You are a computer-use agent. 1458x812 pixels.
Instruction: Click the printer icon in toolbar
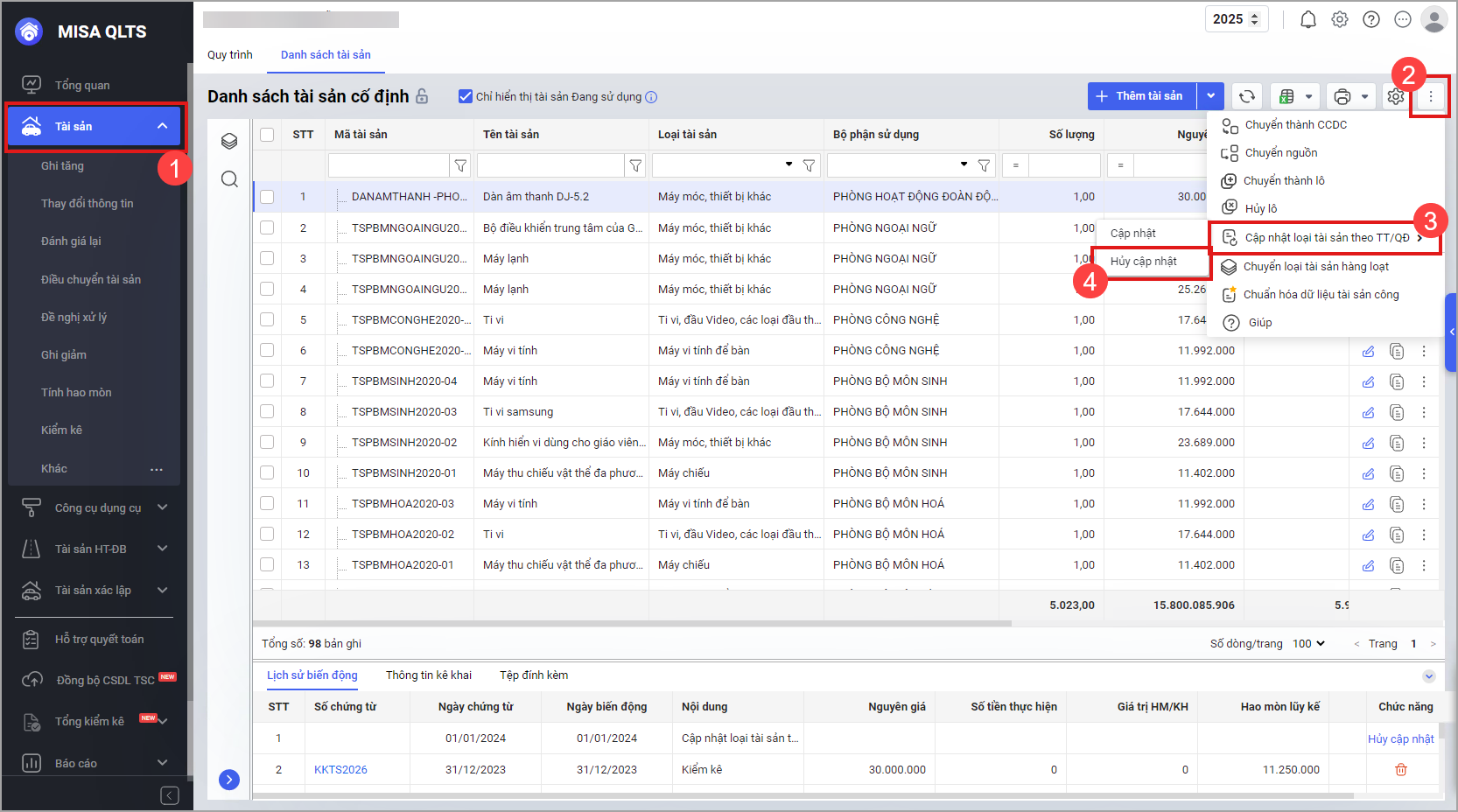point(1342,96)
